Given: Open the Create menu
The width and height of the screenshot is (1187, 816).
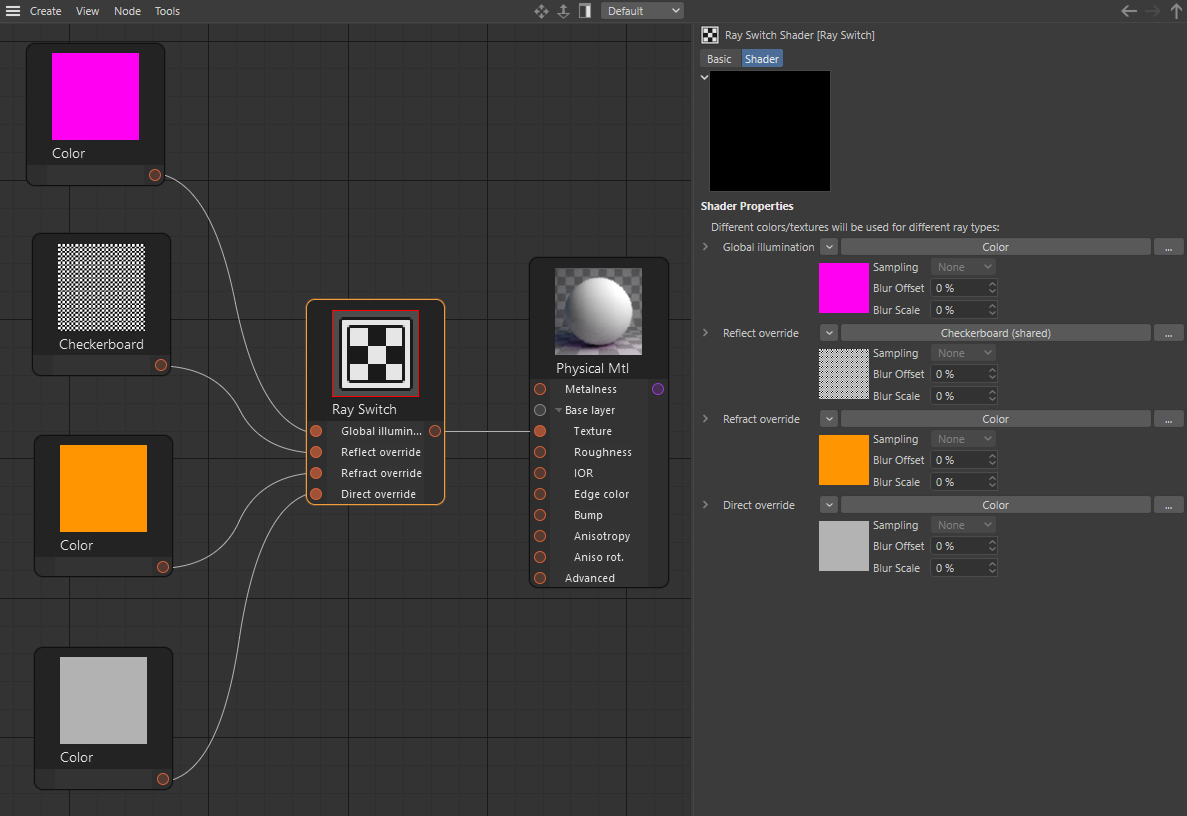Looking at the screenshot, I should pos(45,11).
